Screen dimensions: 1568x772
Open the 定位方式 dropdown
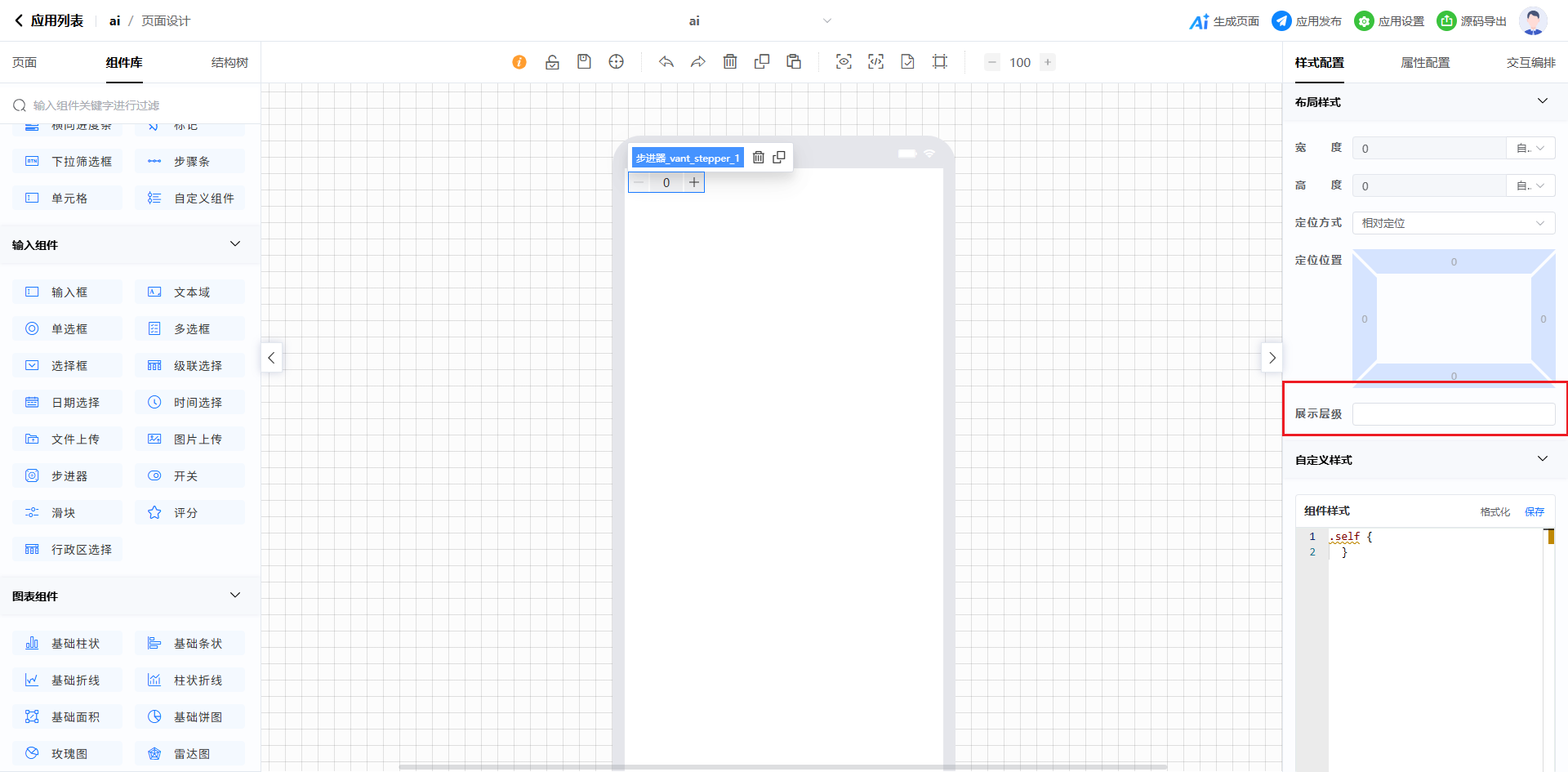[x=1453, y=223]
